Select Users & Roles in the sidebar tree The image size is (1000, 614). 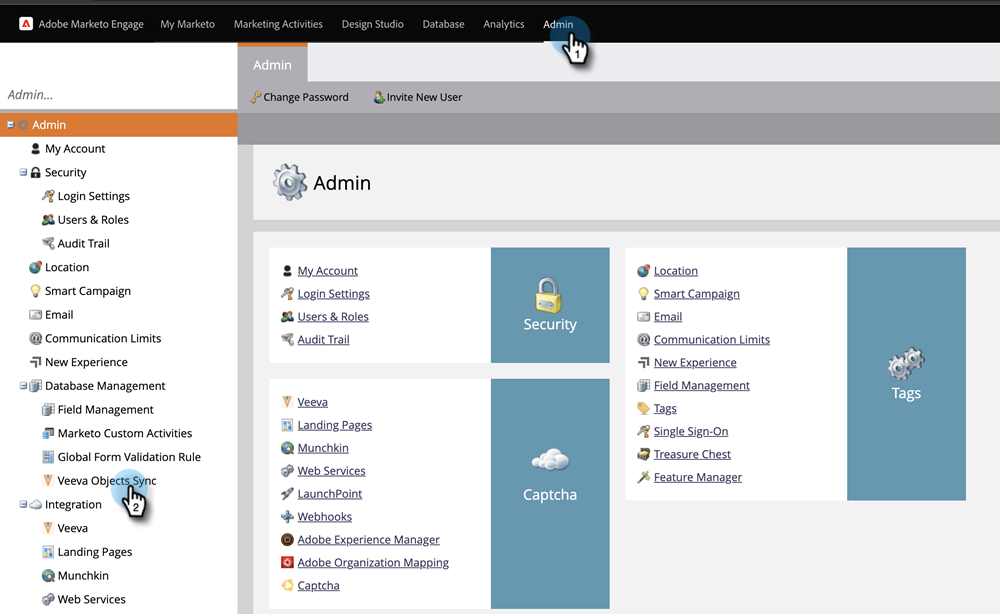point(93,220)
